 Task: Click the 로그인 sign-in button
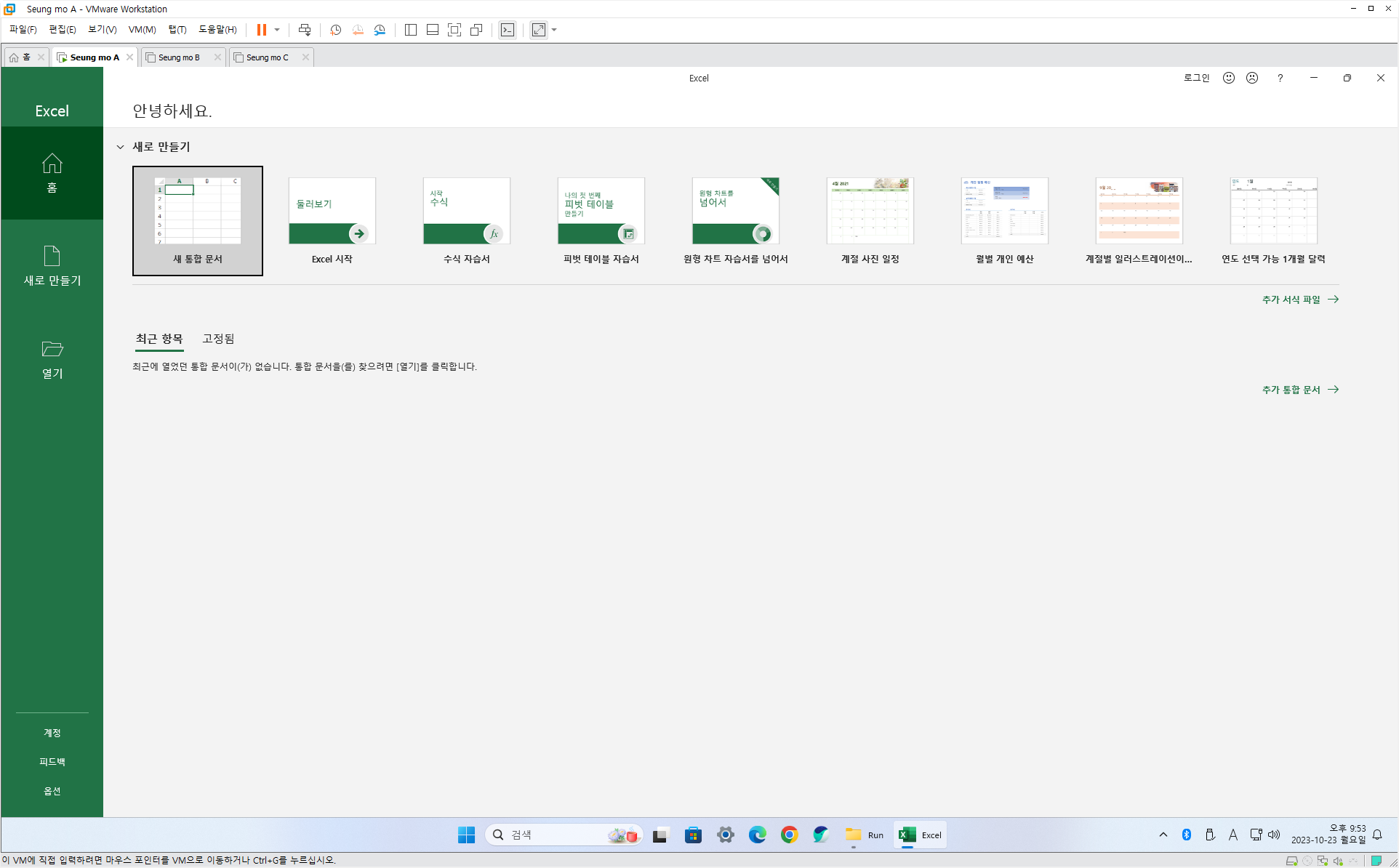[x=1196, y=78]
